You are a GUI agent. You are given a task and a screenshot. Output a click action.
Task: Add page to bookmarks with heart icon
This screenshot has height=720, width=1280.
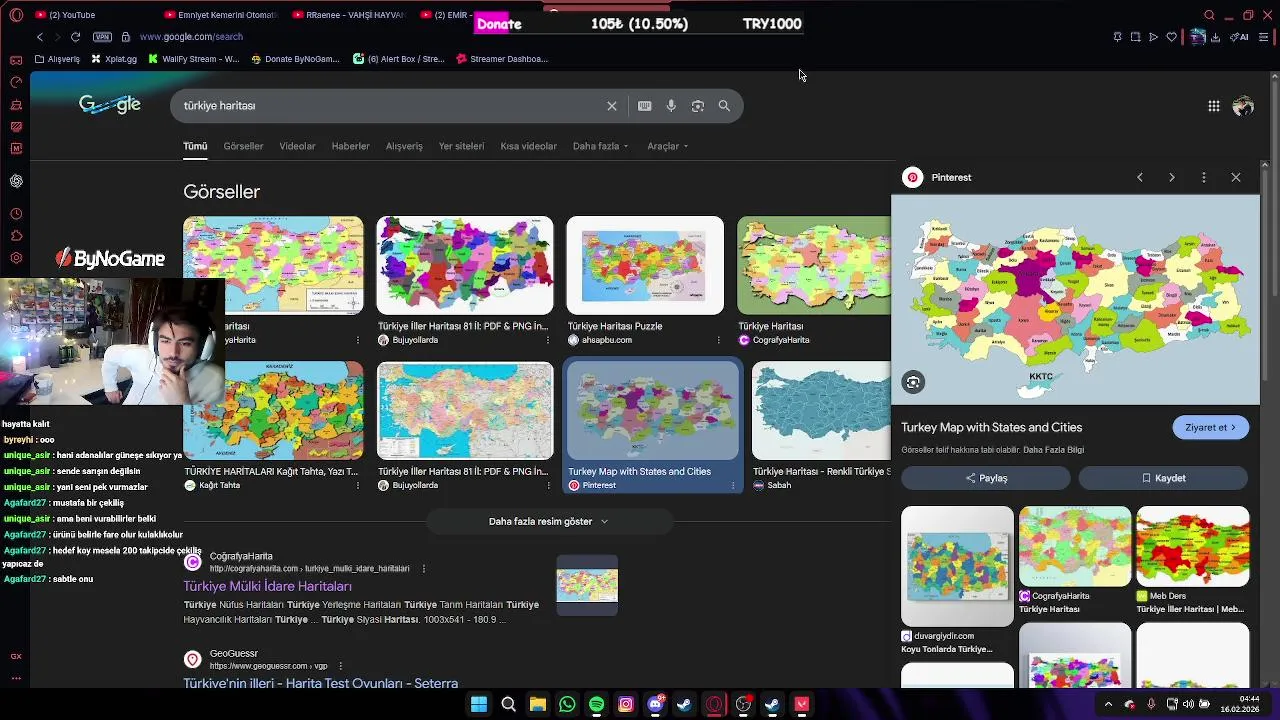click(1172, 37)
